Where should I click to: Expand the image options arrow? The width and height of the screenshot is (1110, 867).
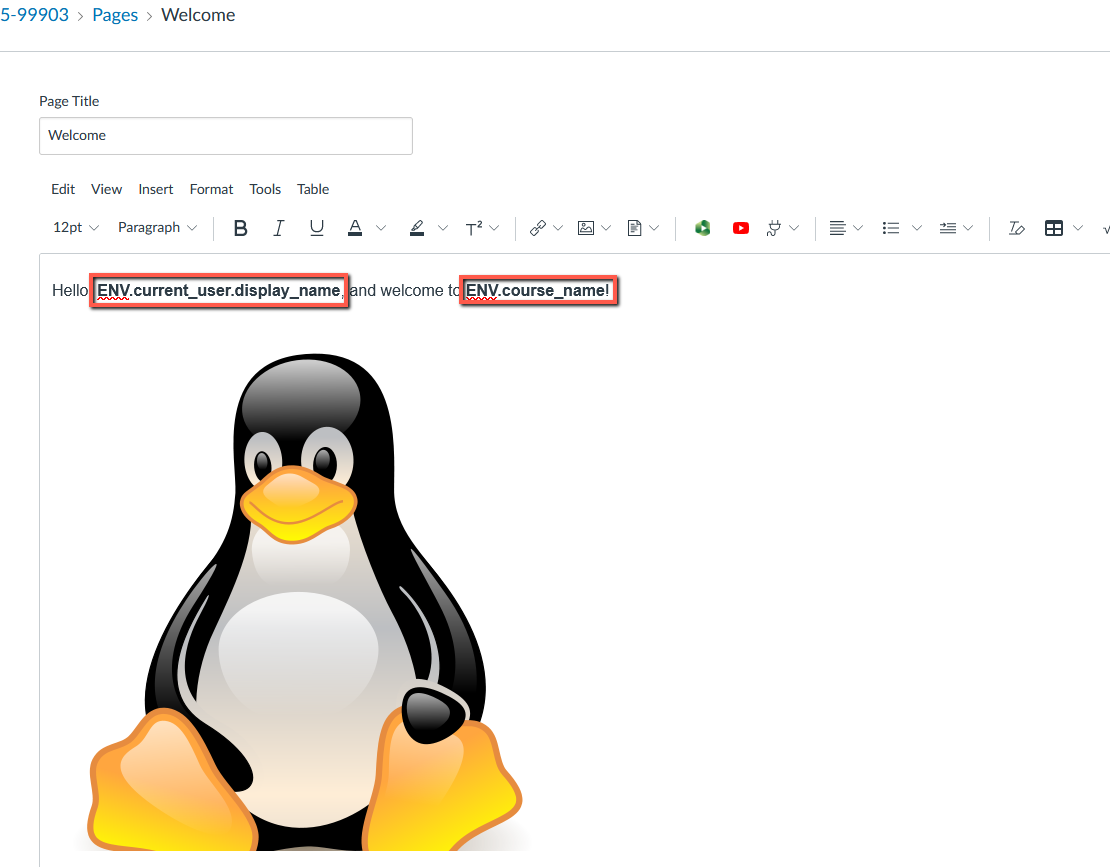tap(606, 228)
